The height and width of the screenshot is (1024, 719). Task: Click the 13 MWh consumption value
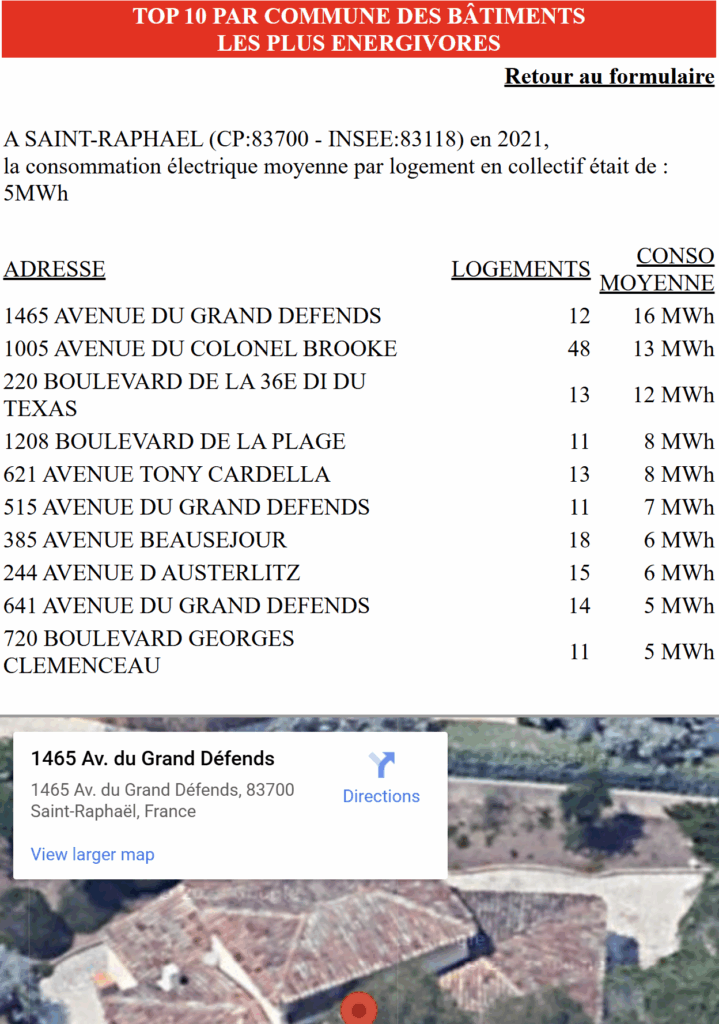[x=673, y=348]
